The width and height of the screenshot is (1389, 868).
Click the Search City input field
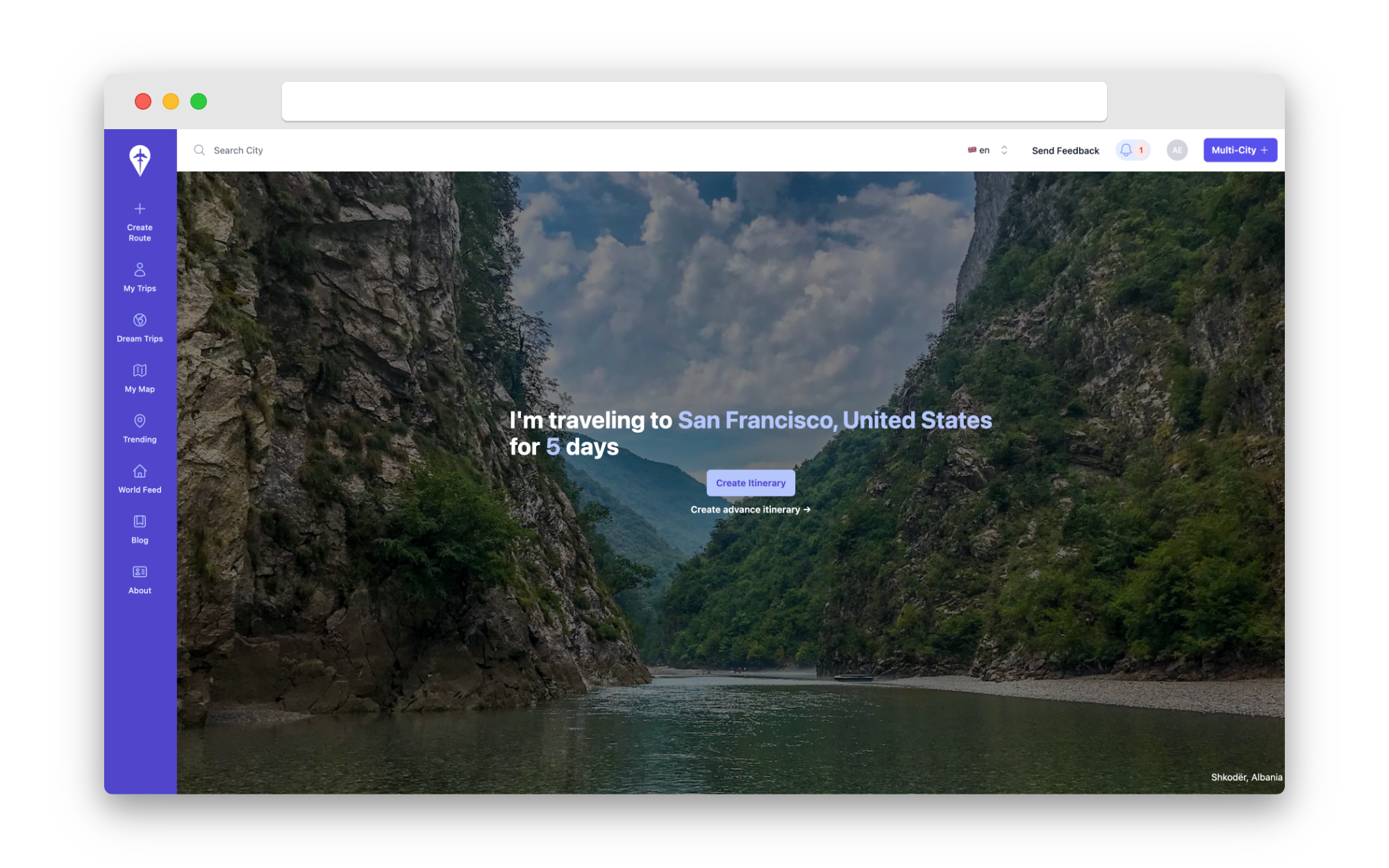(x=238, y=150)
